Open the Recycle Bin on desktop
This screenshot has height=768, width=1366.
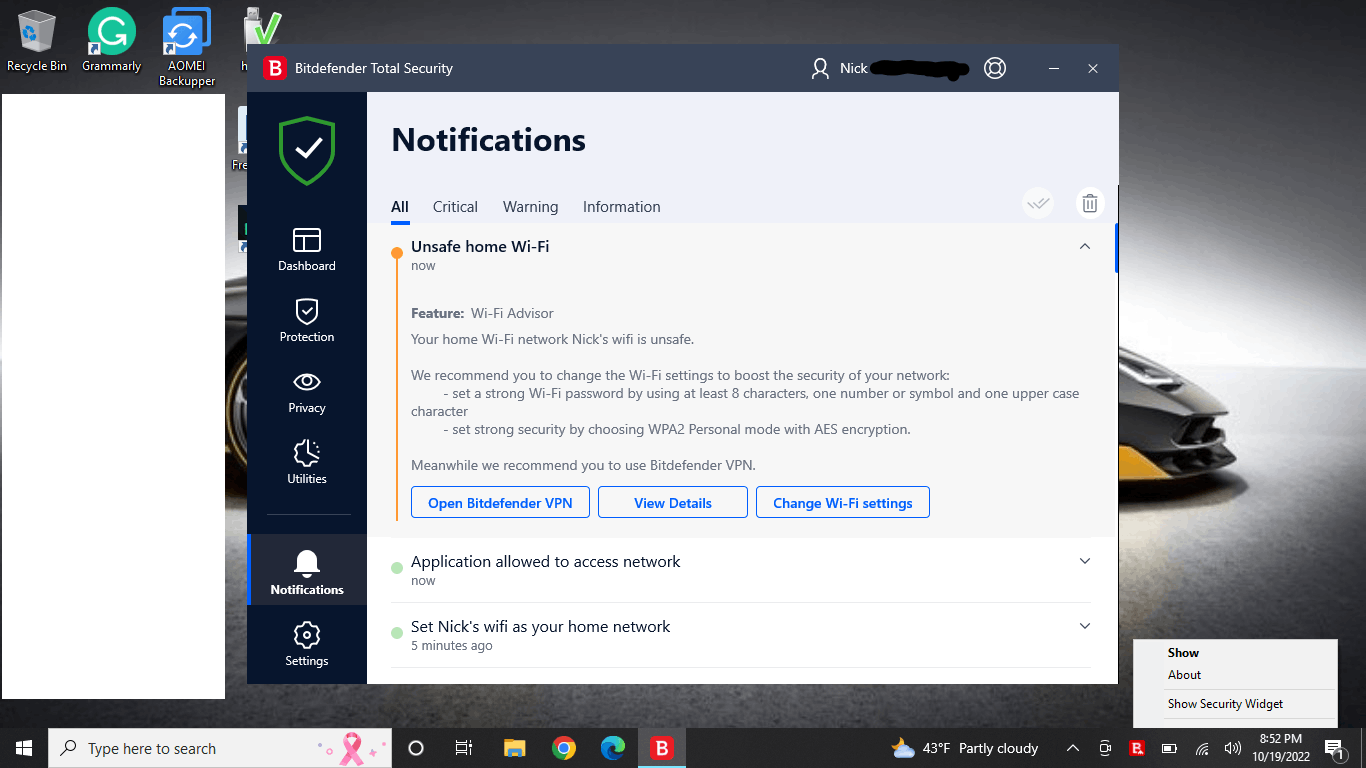[37, 41]
